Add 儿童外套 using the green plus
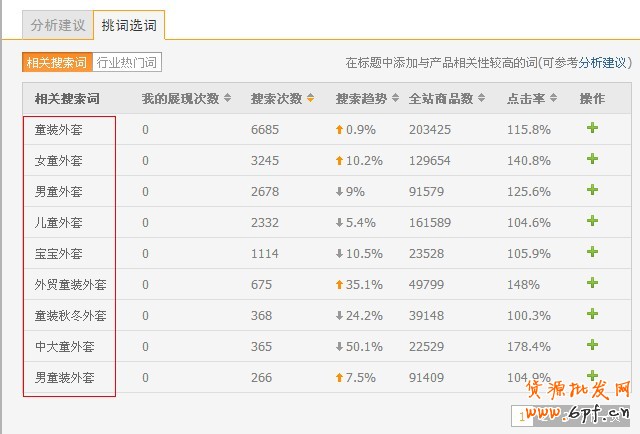 [x=592, y=221]
